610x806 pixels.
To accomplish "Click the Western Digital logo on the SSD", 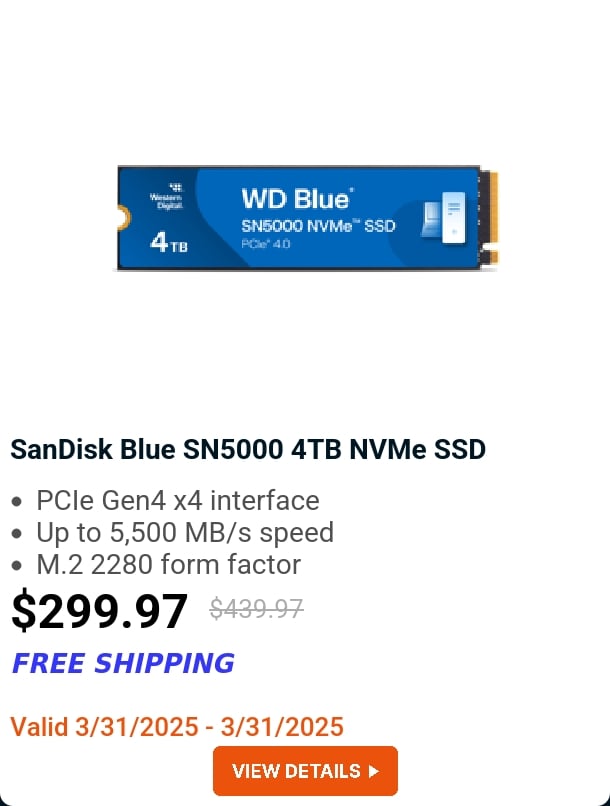I will point(166,197).
